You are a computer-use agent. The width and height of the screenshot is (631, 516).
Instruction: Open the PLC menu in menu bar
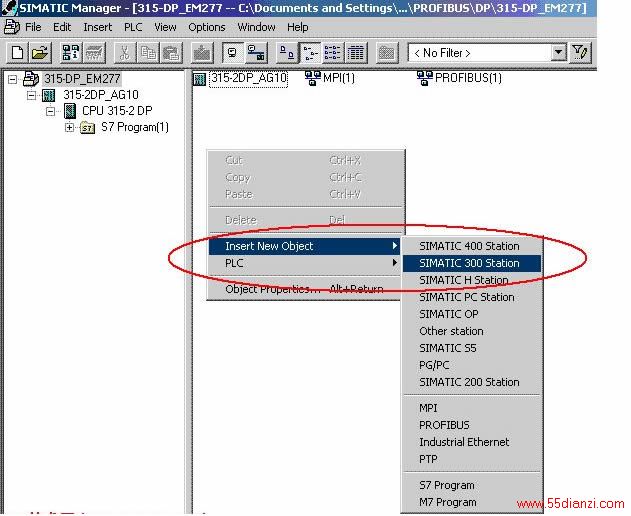coord(133,27)
